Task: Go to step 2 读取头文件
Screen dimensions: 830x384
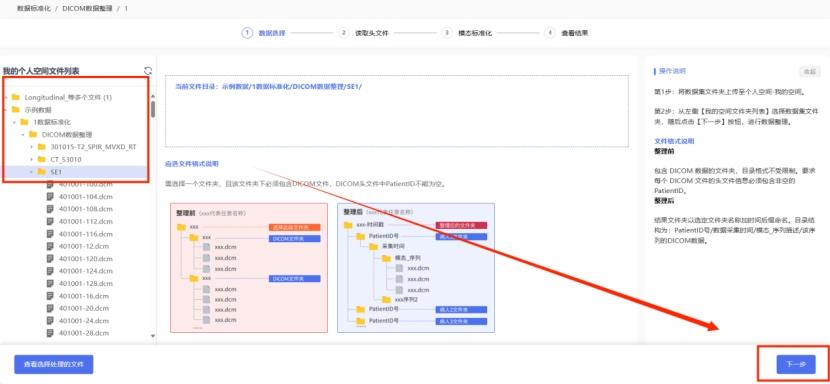Action: (363, 33)
